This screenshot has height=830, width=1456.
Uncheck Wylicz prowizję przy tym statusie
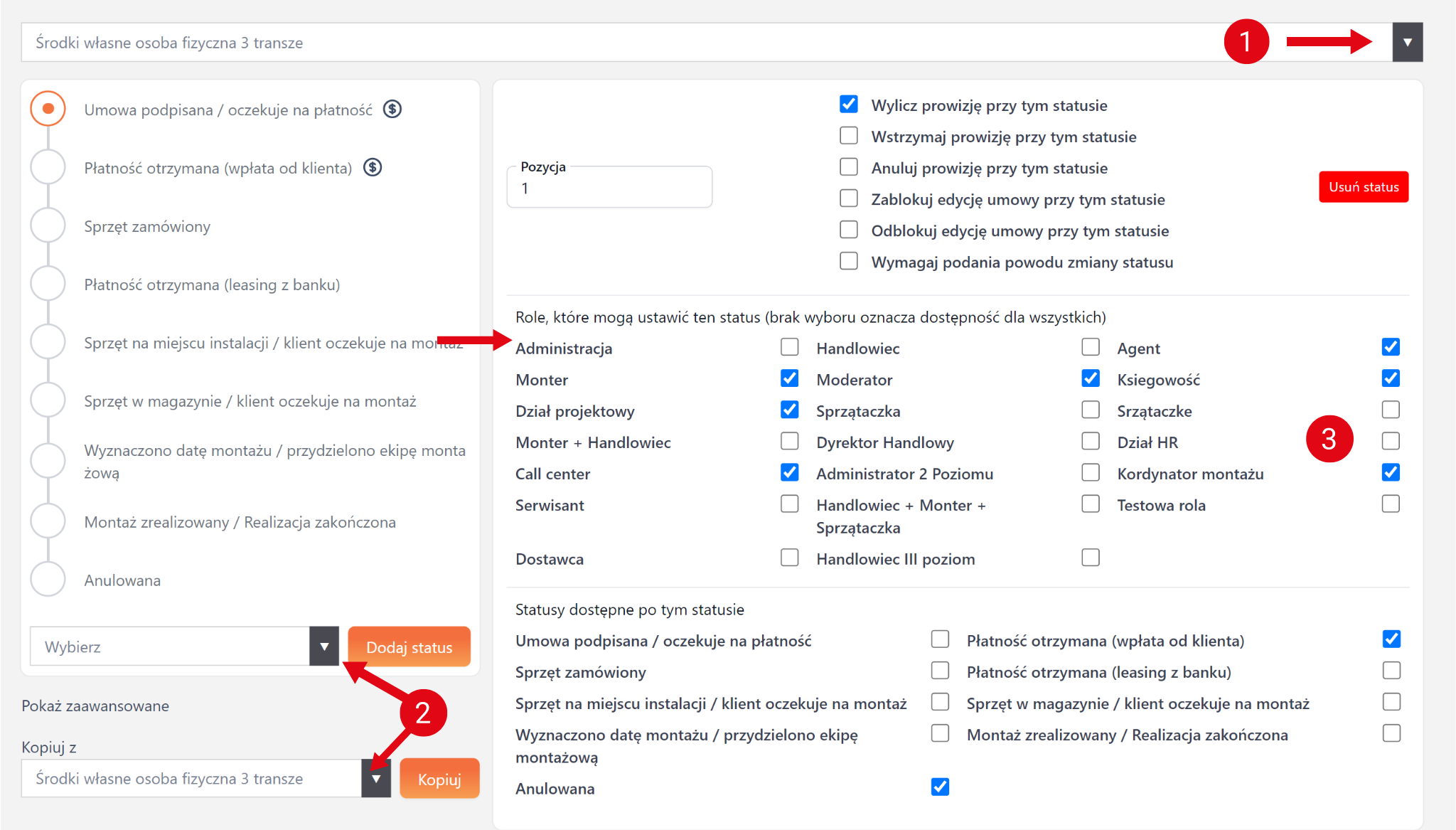(x=849, y=105)
